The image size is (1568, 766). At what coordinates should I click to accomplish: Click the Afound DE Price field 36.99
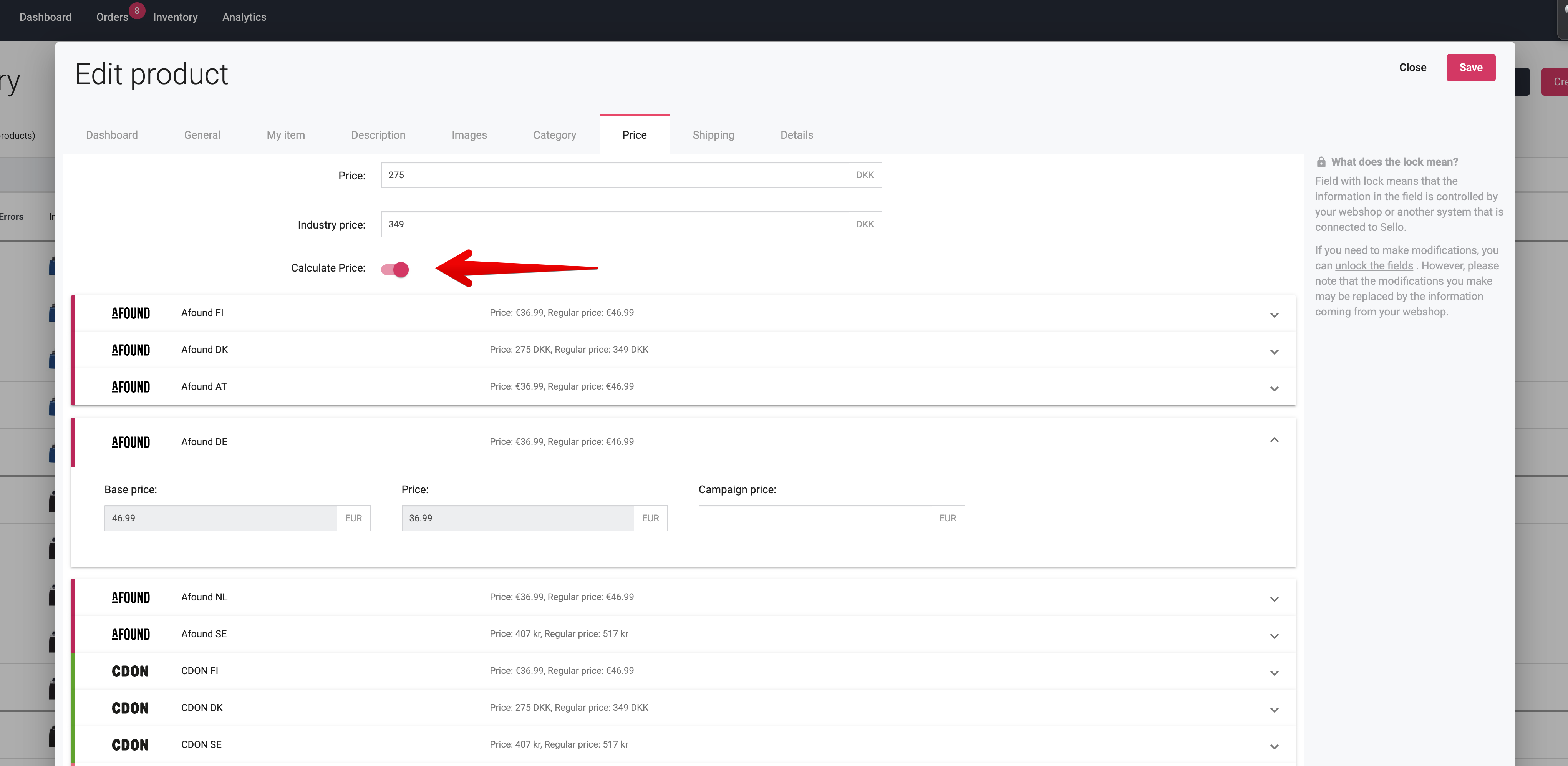point(534,518)
